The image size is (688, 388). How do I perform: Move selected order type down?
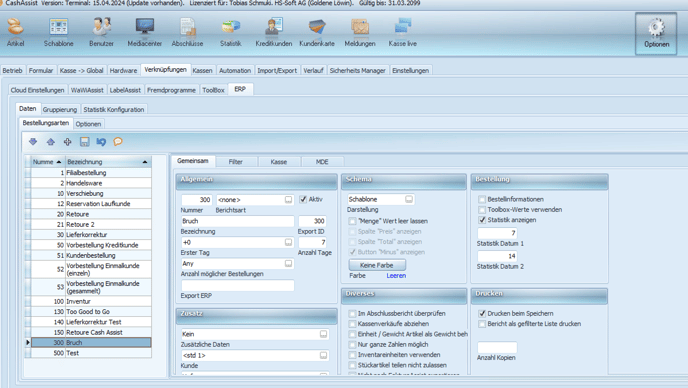pos(33,142)
